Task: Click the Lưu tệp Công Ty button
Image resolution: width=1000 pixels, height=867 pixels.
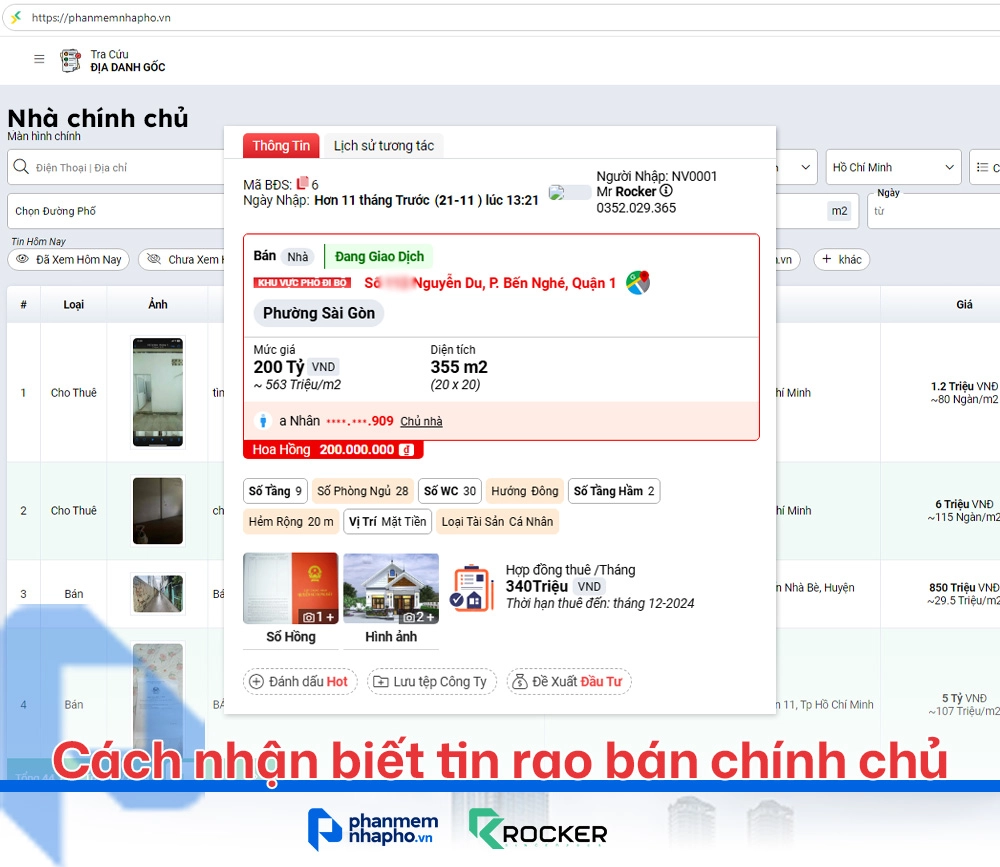Action: pos(431,681)
